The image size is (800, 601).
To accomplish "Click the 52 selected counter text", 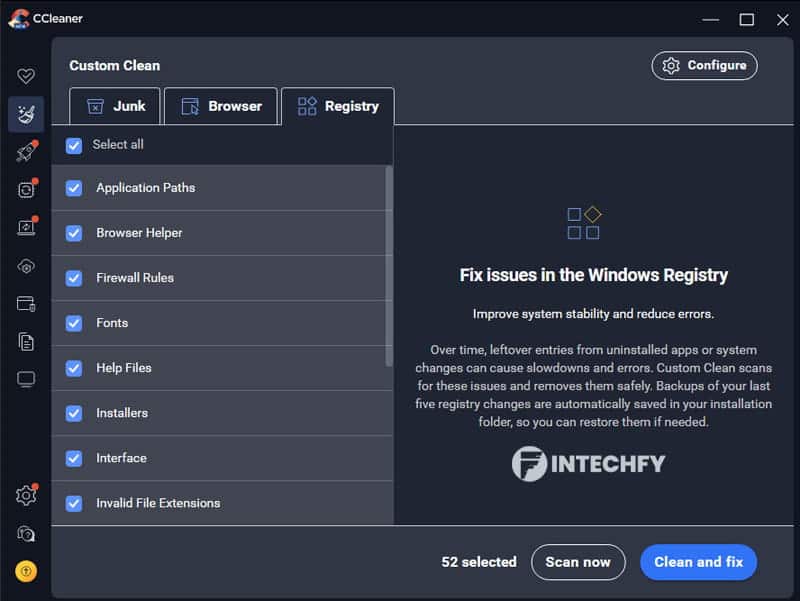I will [479, 562].
